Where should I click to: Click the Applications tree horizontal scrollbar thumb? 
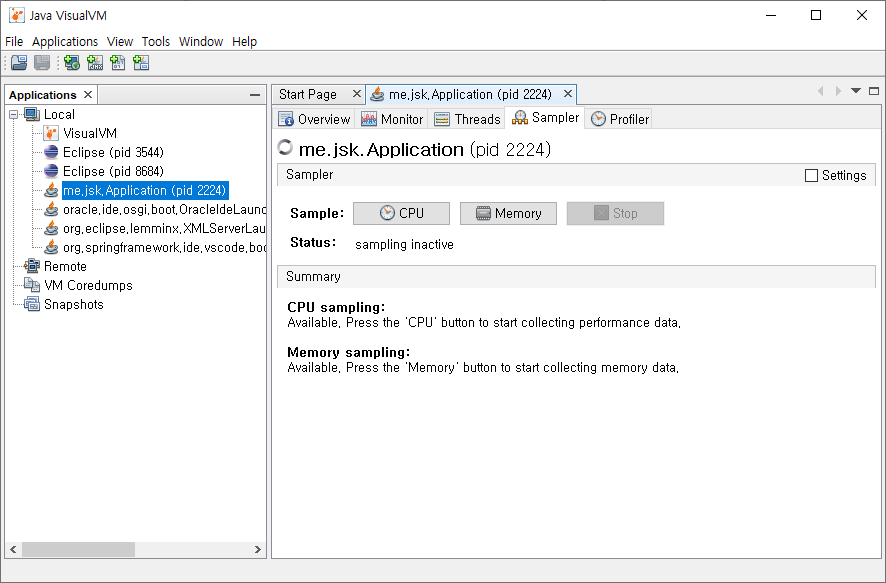(x=78, y=549)
